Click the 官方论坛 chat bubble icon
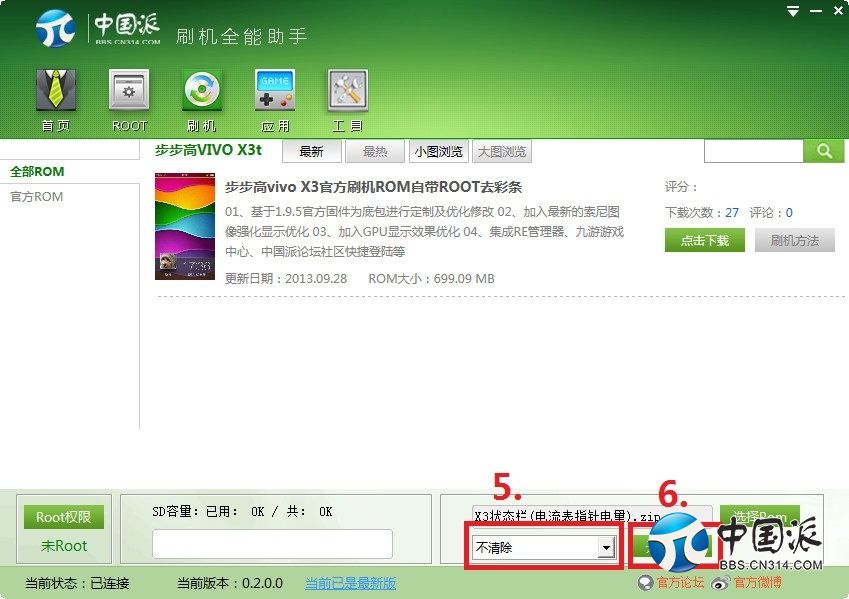Viewport: 849px width, 599px height. tap(645, 583)
